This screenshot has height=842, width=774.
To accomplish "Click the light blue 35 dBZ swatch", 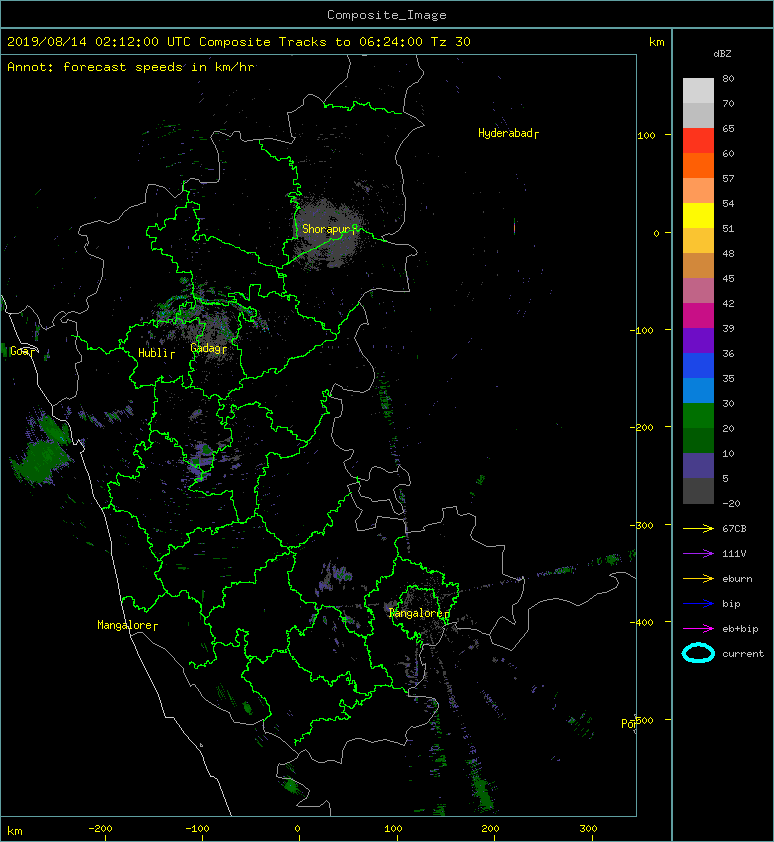I will 698,390.
